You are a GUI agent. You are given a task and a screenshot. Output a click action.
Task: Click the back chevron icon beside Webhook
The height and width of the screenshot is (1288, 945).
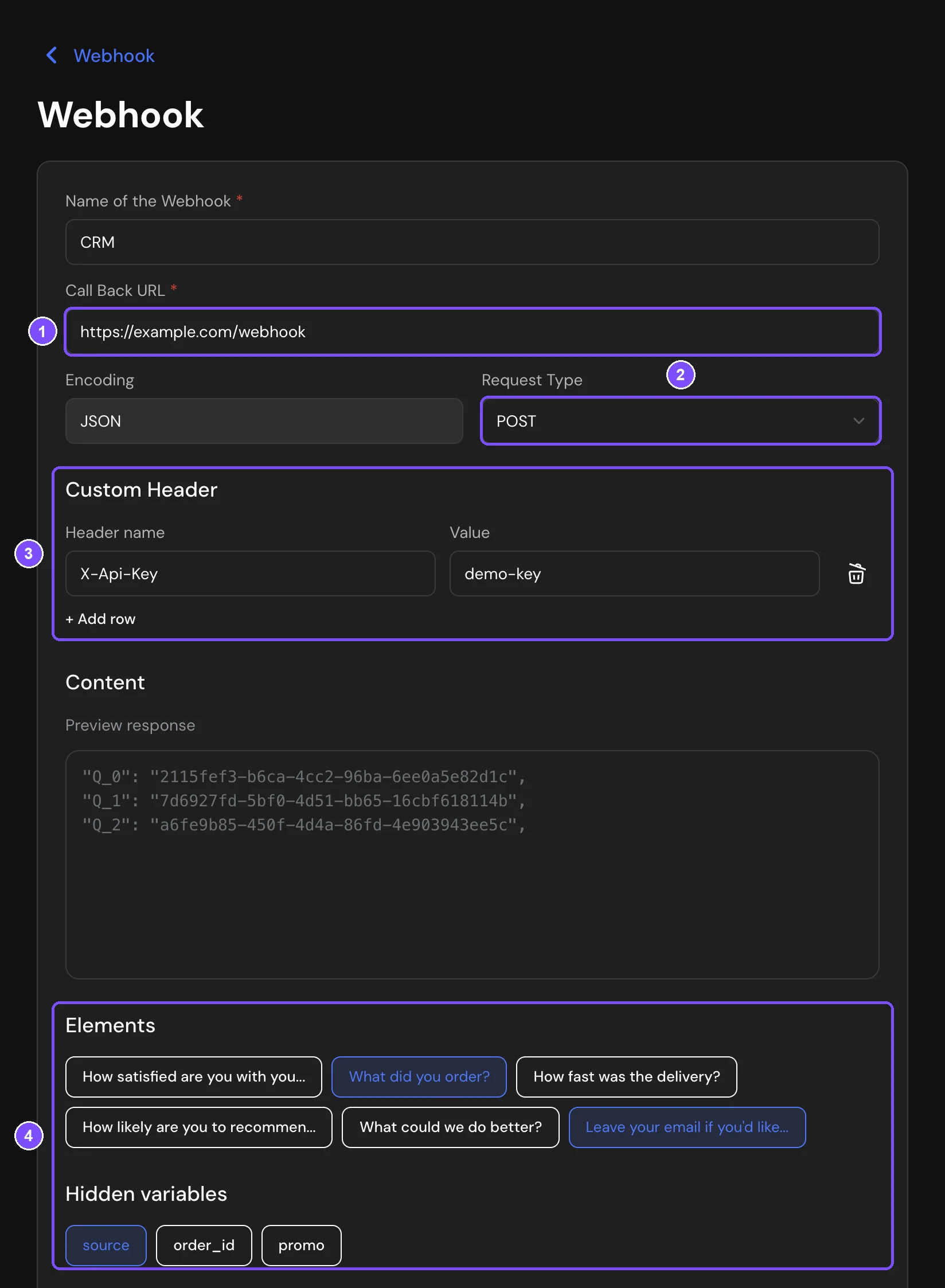52,56
